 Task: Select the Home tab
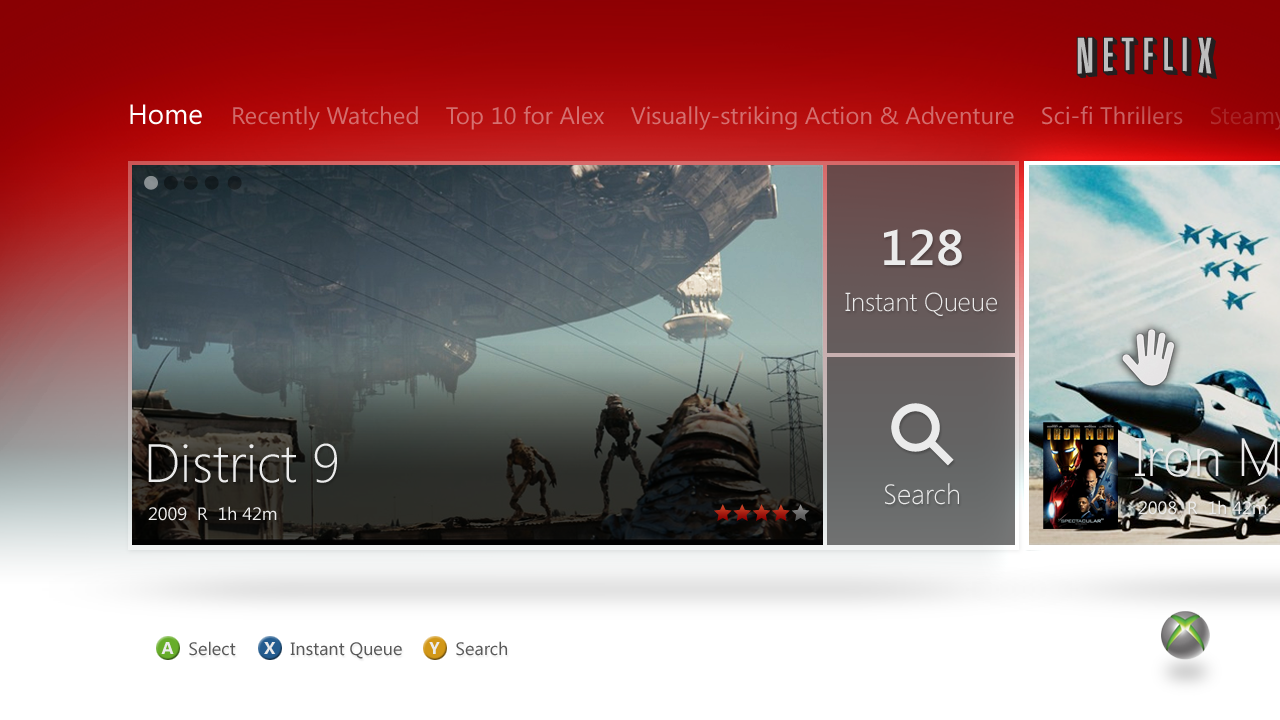[x=166, y=115]
